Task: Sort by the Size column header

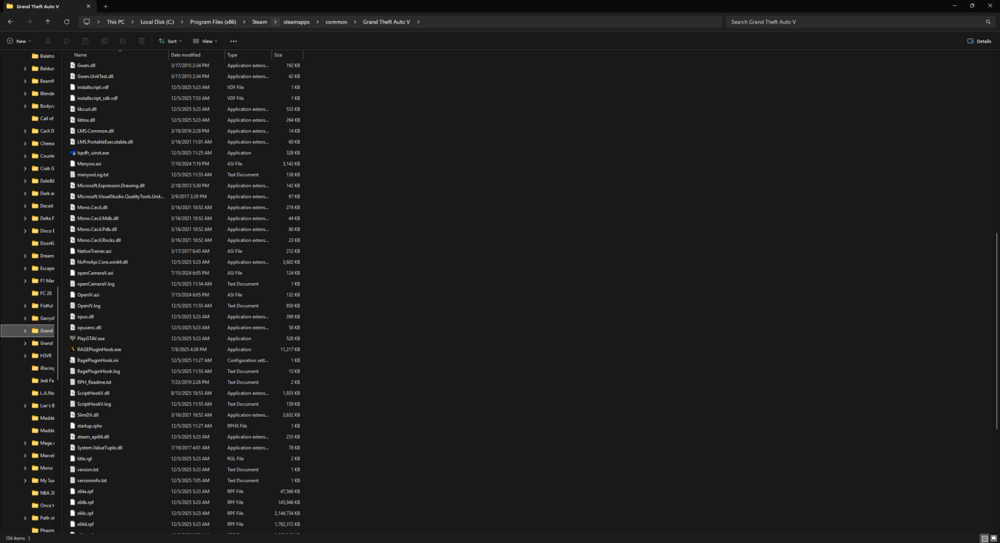Action: point(287,55)
